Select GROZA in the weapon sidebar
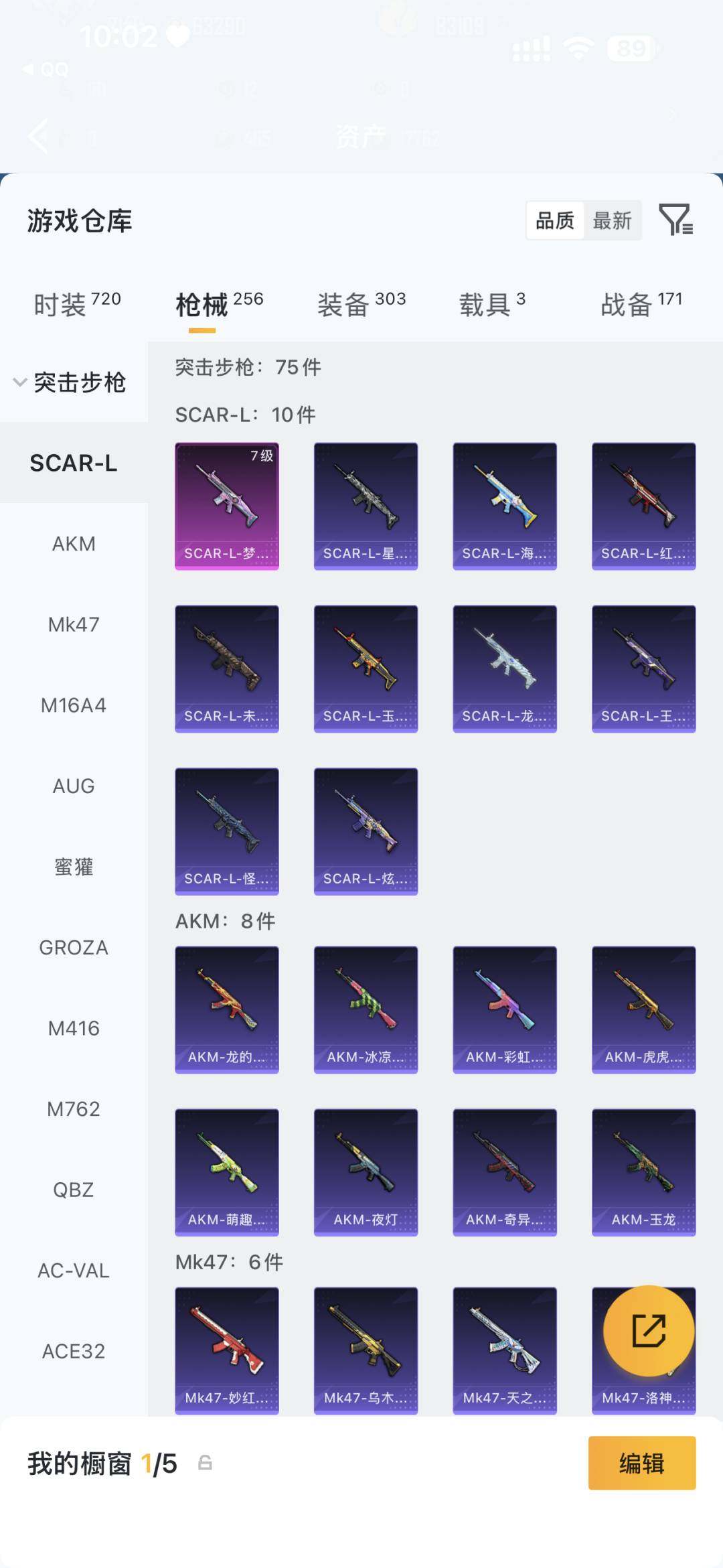723x1568 pixels. [74, 948]
